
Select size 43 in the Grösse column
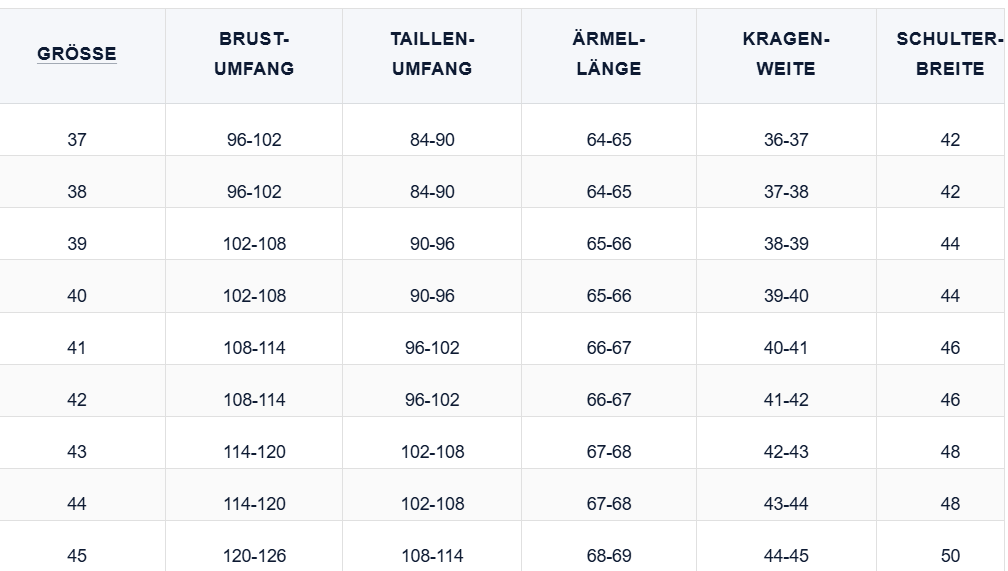77,452
